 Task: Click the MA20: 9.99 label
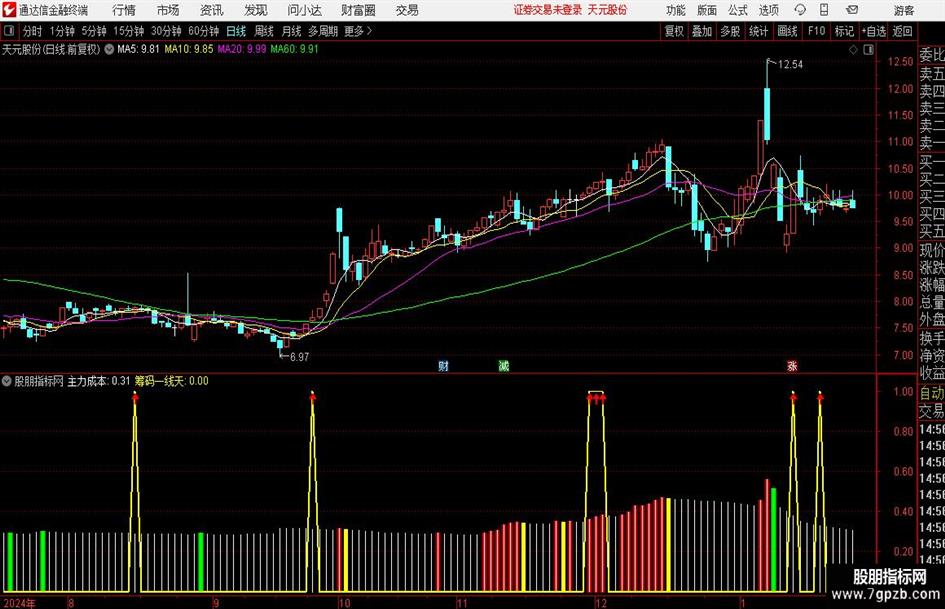(x=242, y=49)
